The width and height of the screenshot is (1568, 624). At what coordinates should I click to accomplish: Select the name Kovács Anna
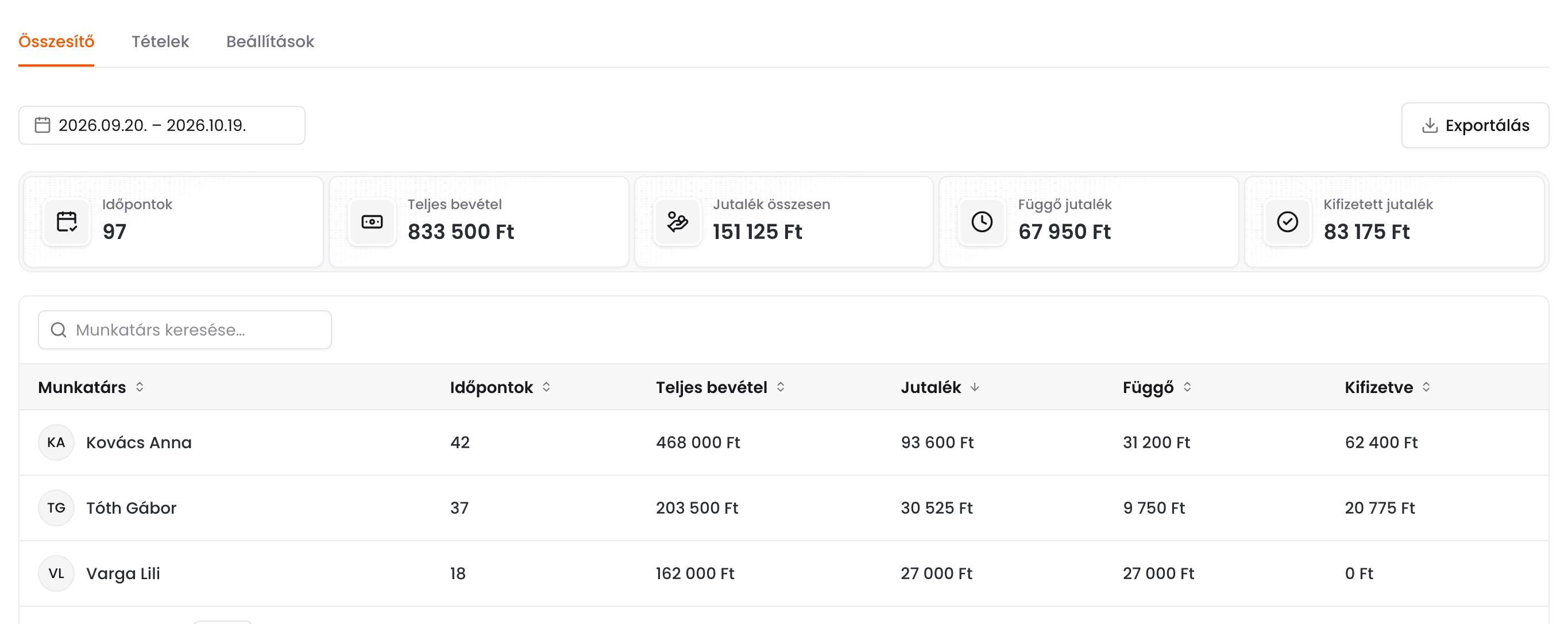139,442
